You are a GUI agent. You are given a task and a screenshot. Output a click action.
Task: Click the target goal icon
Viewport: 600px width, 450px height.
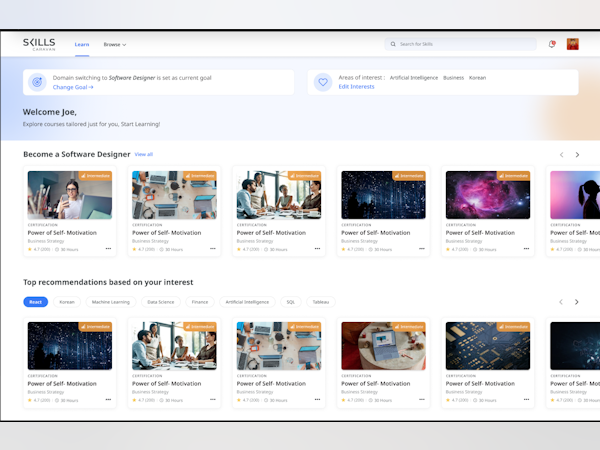tap(37, 82)
